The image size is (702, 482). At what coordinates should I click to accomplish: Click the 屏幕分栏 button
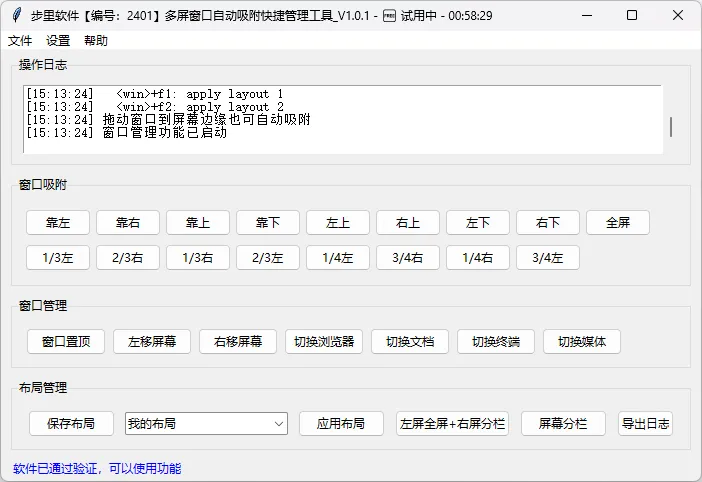coord(563,423)
